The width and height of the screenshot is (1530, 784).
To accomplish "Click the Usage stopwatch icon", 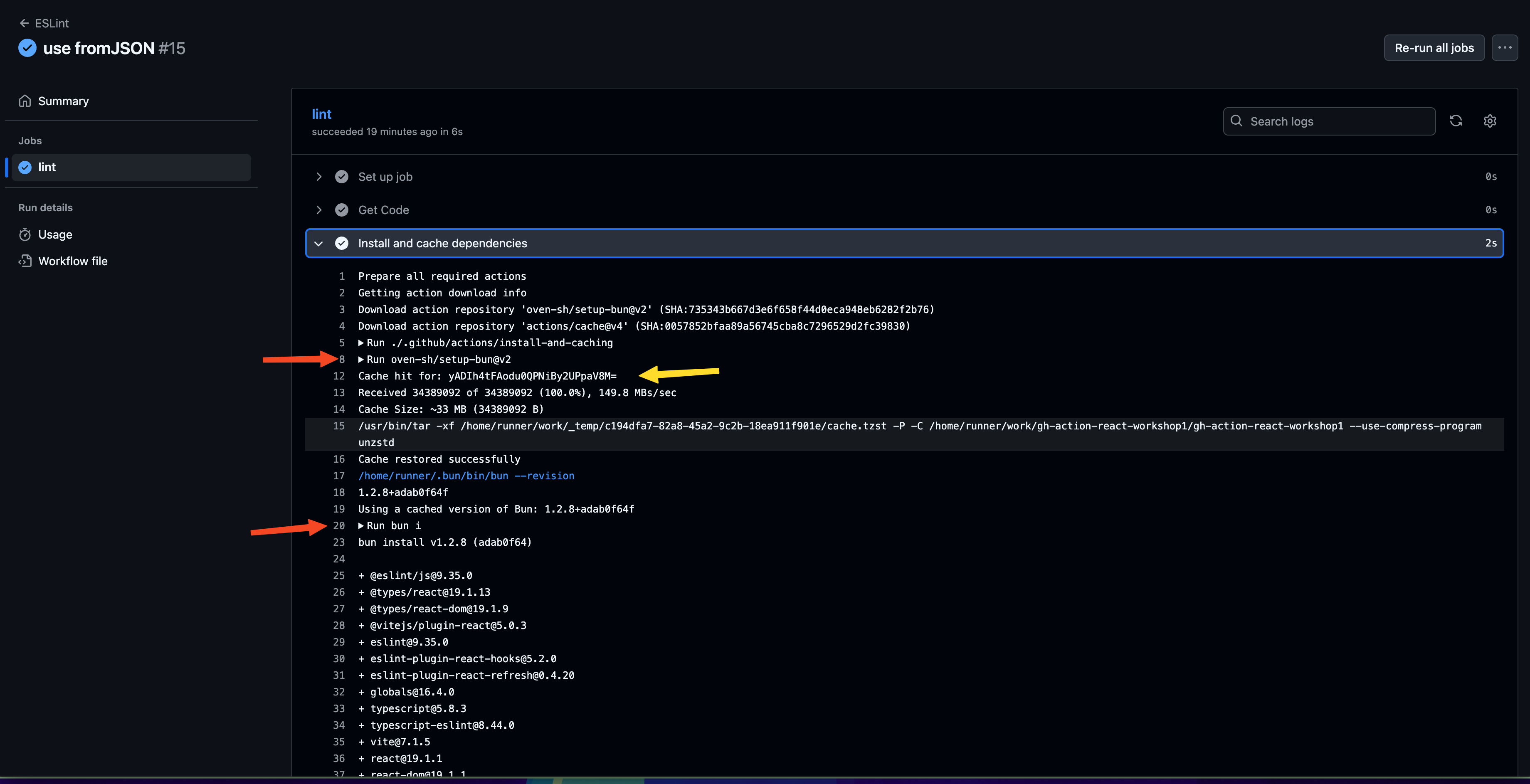I will pos(25,234).
